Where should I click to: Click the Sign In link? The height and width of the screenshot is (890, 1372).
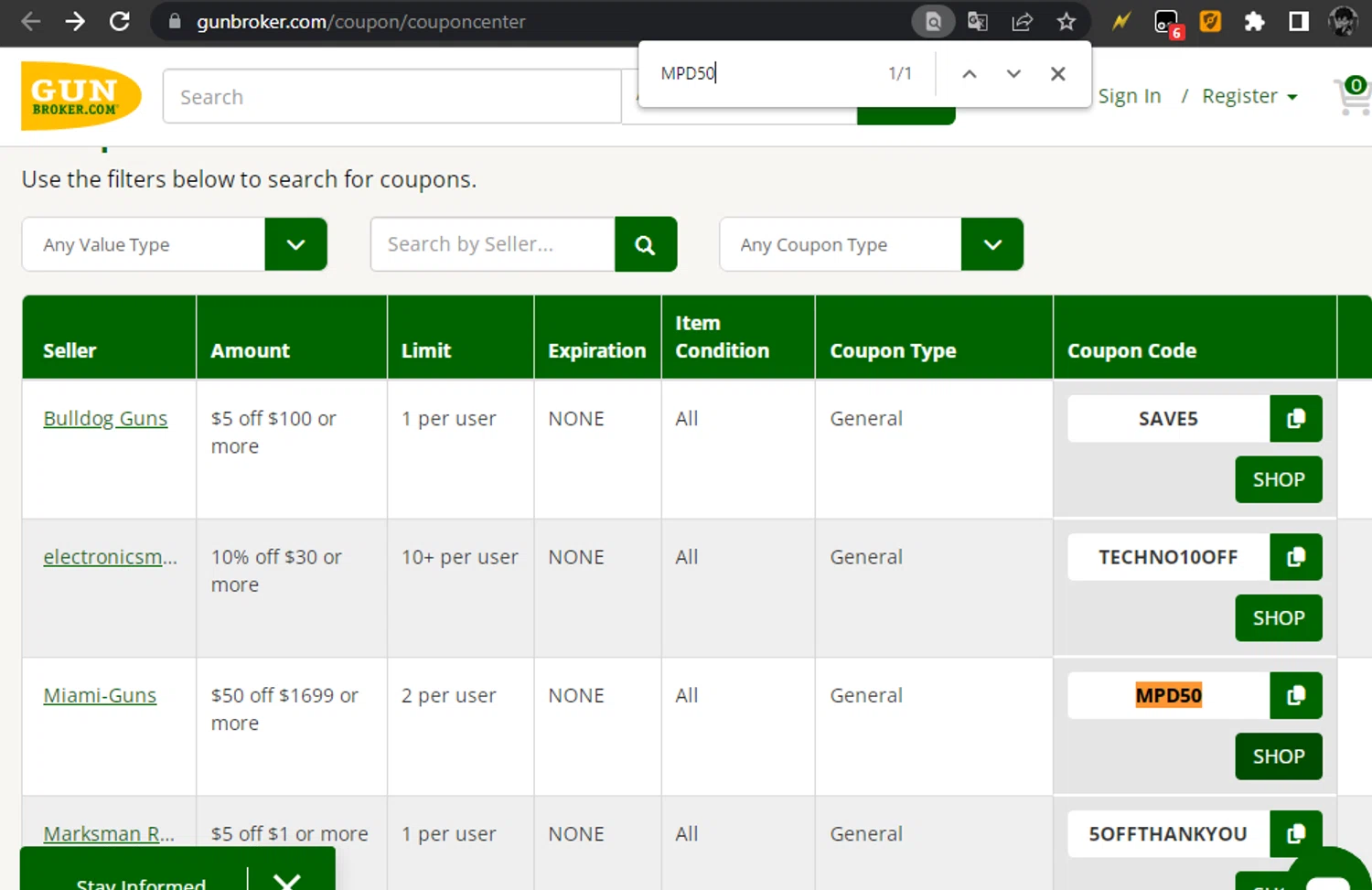(x=1129, y=97)
